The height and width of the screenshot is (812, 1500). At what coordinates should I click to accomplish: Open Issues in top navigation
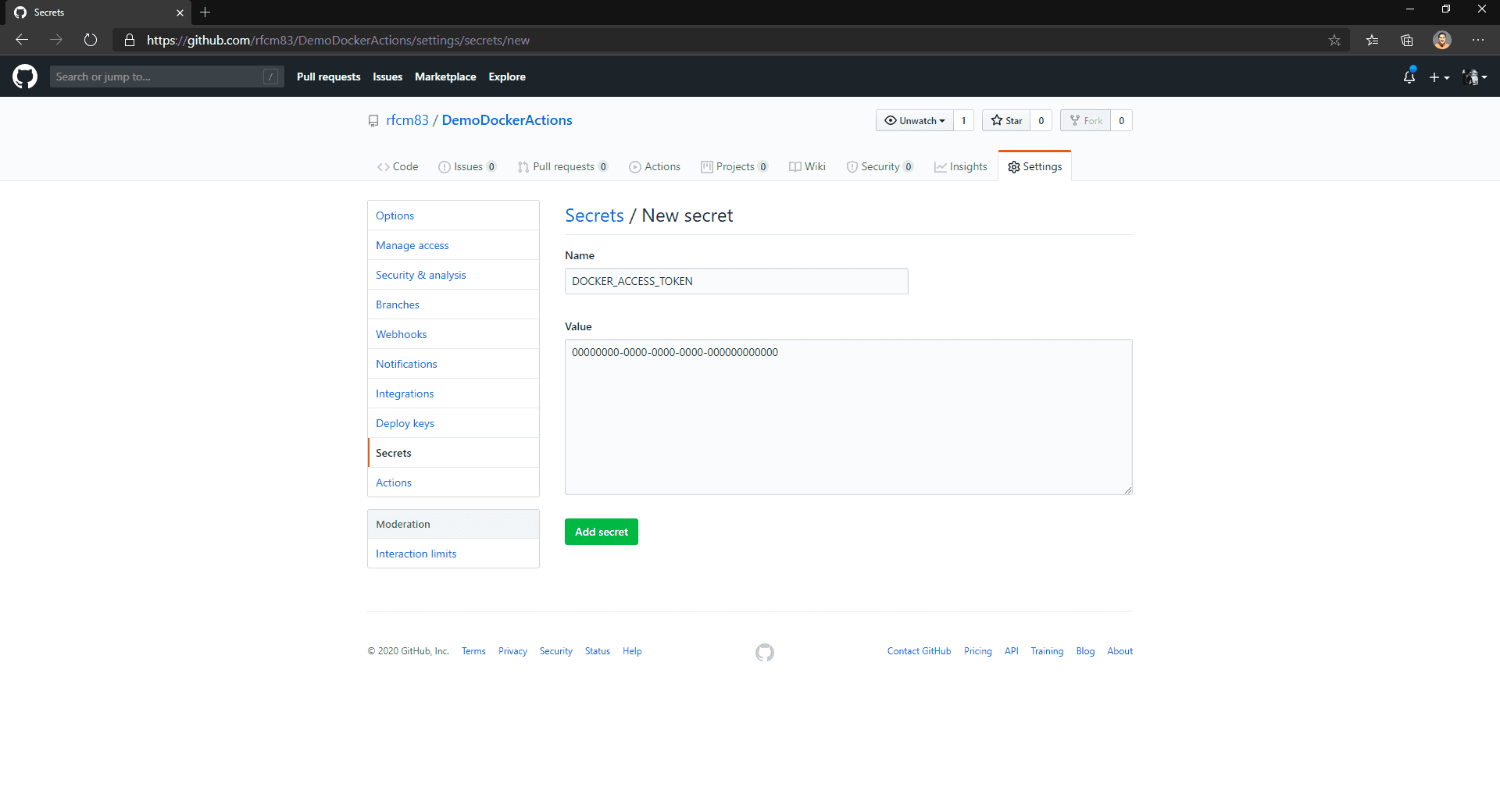tap(387, 77)
